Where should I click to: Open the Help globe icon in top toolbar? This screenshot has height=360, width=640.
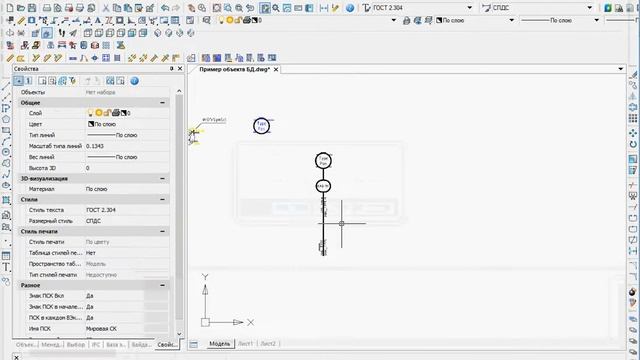coord(350,8)
